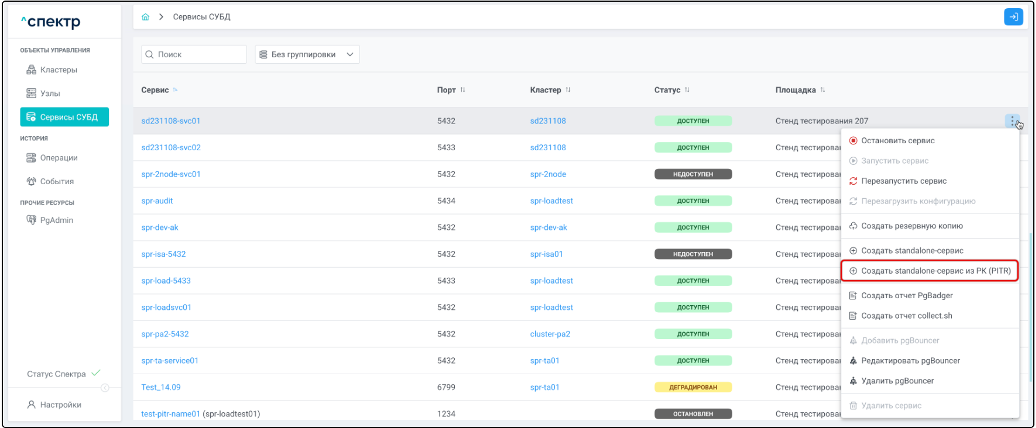Click the sort icon on Порт column
The width and height of the screenshot is (1036, 428).
point(463,90)
